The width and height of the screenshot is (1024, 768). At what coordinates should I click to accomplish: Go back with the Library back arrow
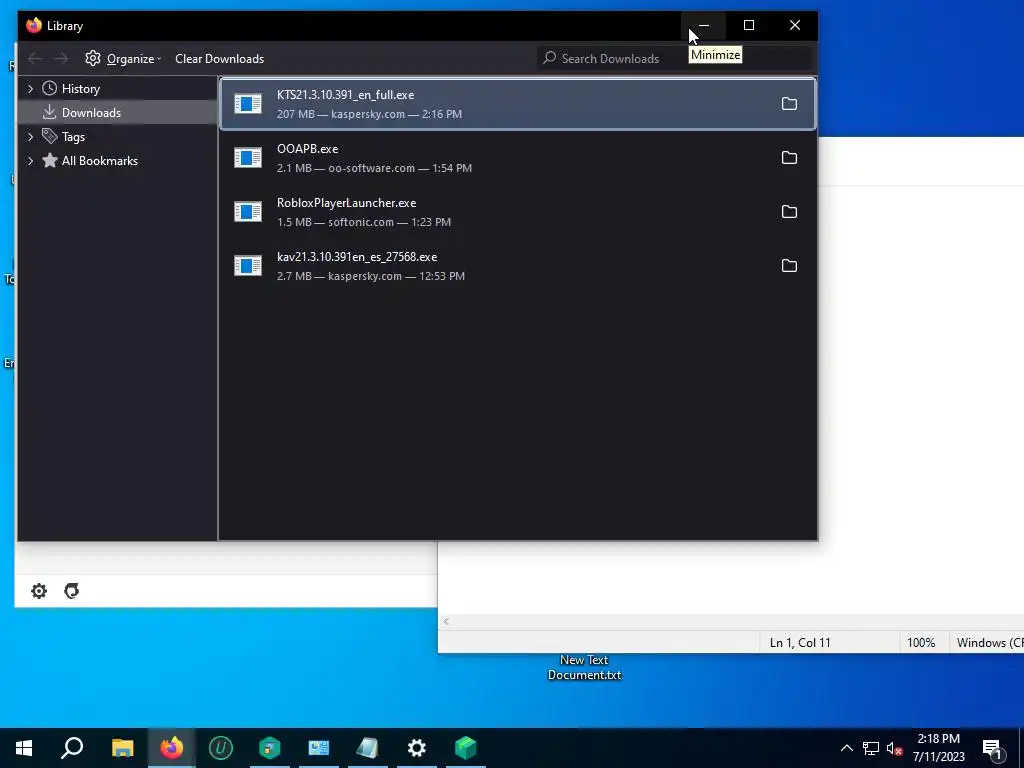pyautogui.click(x=35, y=59)
